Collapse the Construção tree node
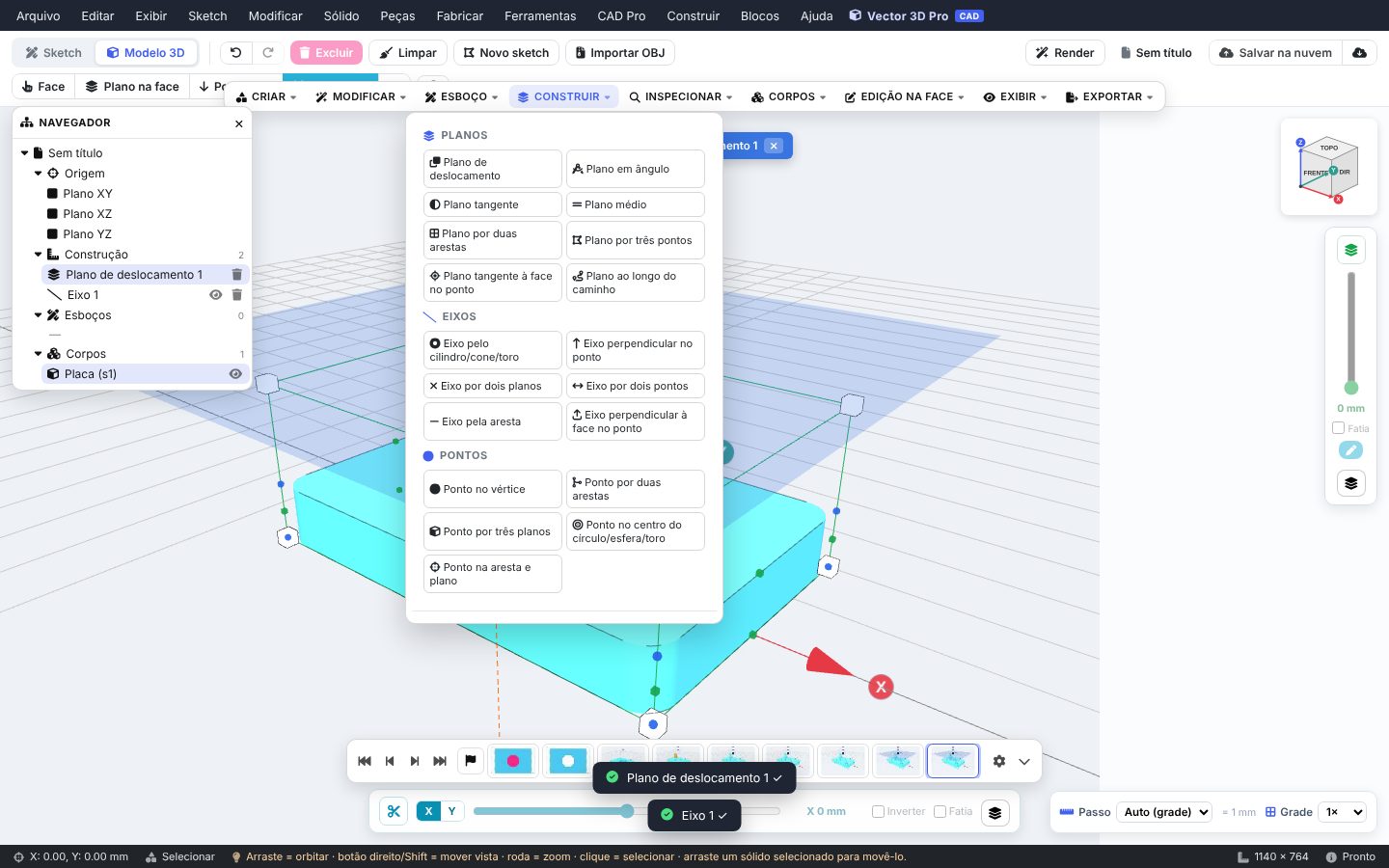 (38, 255)
